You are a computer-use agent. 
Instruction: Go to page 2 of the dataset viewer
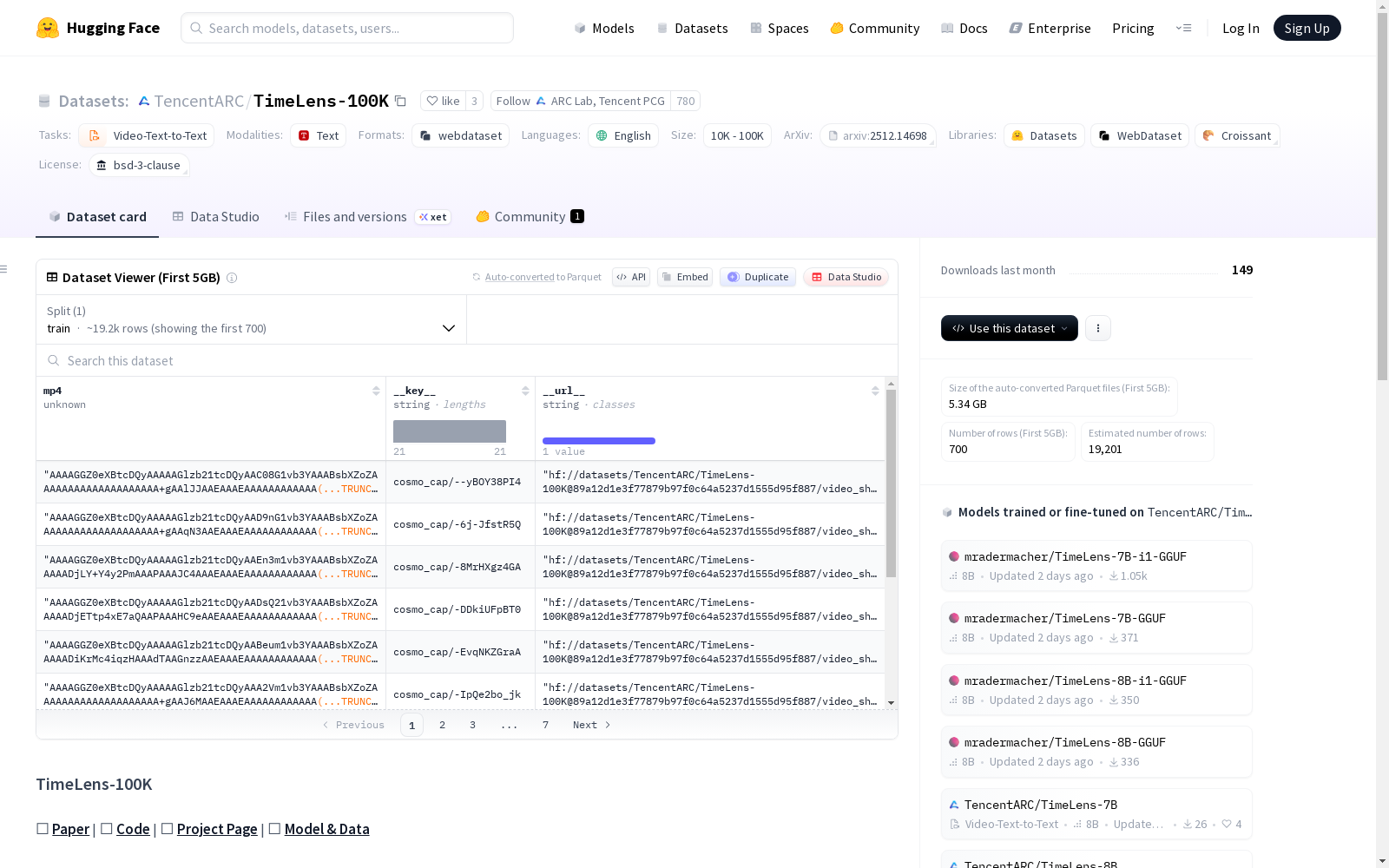click(x=442, y=725)
